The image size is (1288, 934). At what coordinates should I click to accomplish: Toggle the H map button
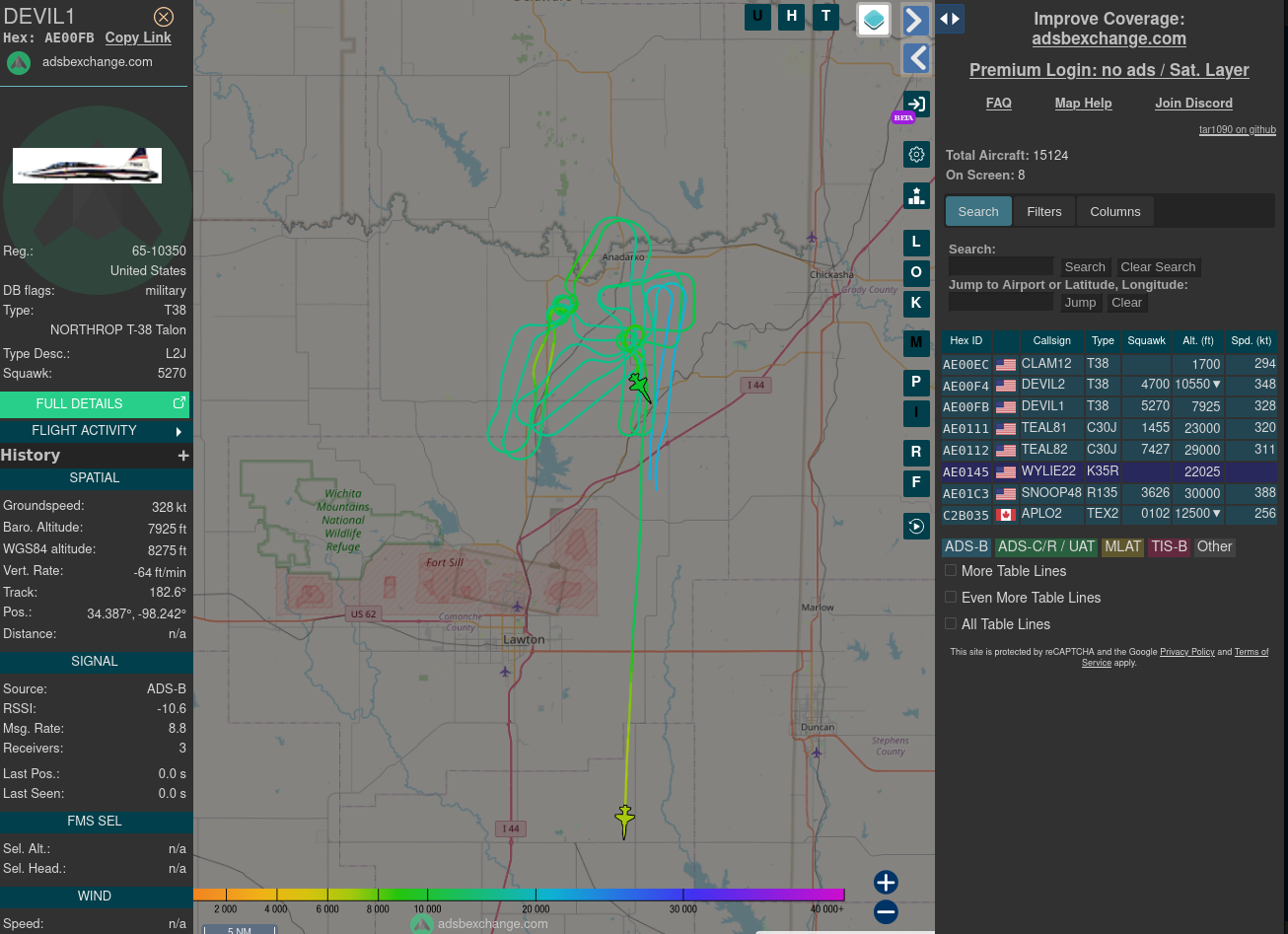[791, 16]
